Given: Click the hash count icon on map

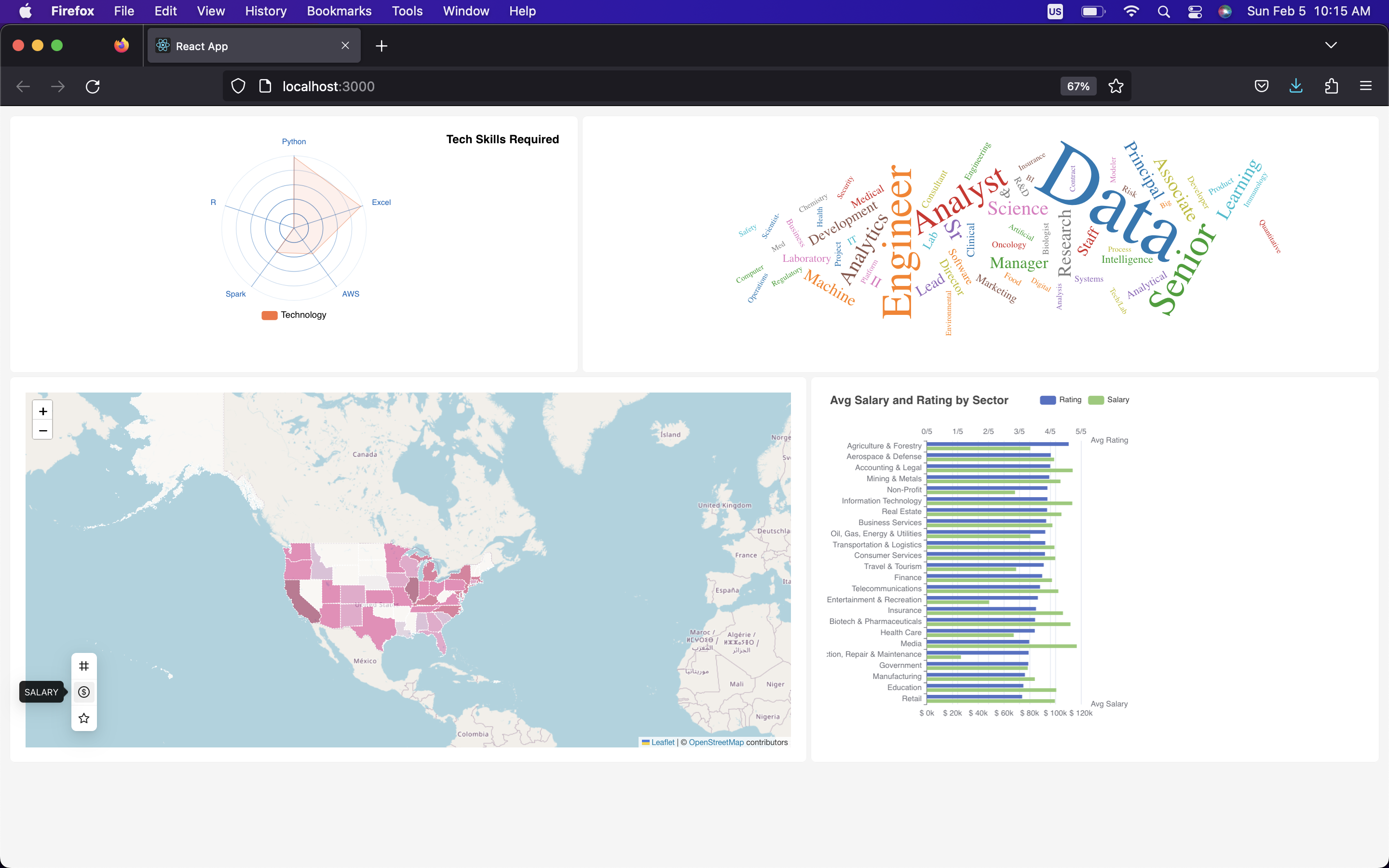Looking at the screenshot, I should [x=84, y=666].
